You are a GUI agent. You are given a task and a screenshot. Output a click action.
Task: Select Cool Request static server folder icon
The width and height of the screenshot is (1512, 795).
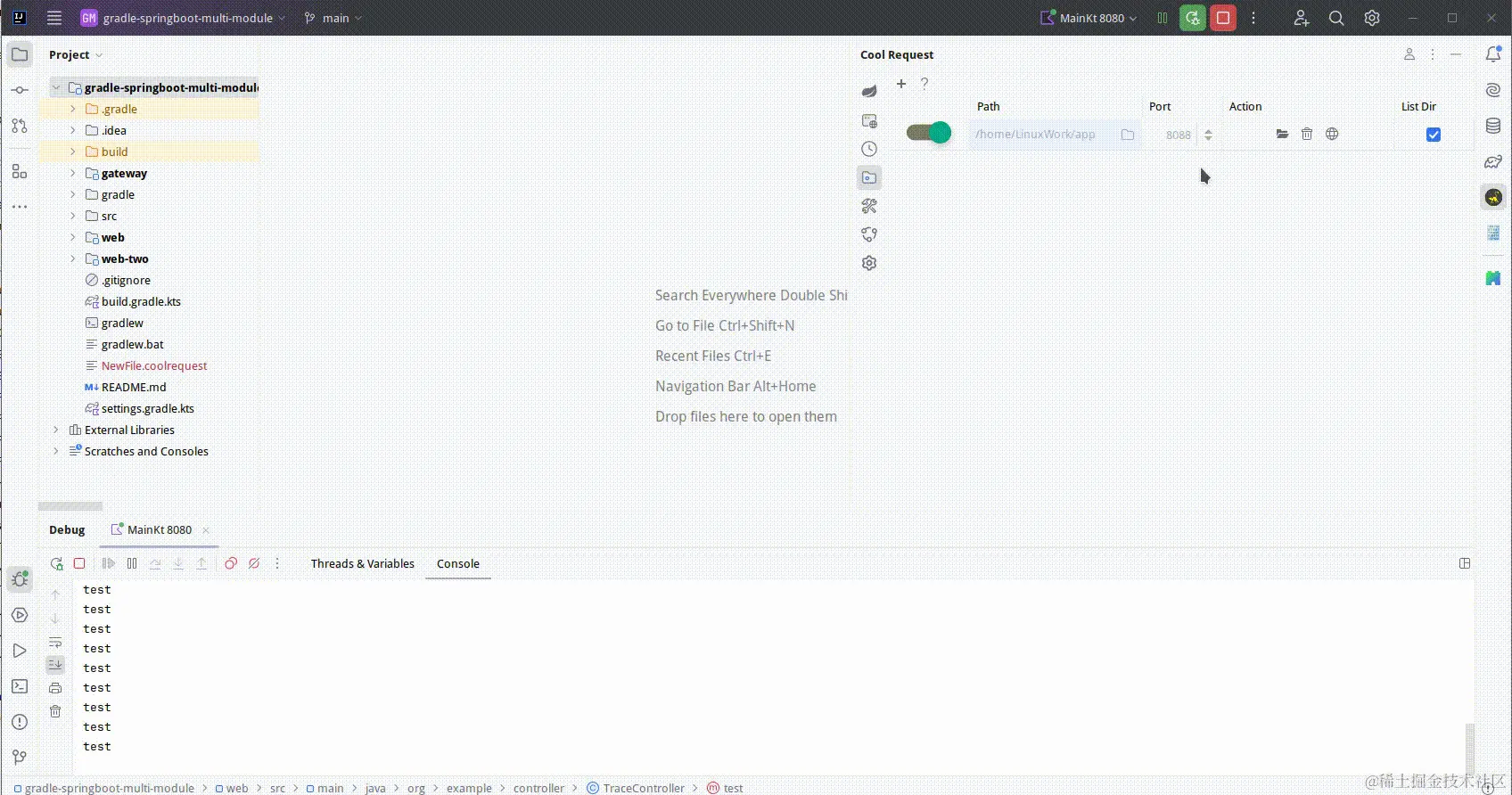(869, 177)
